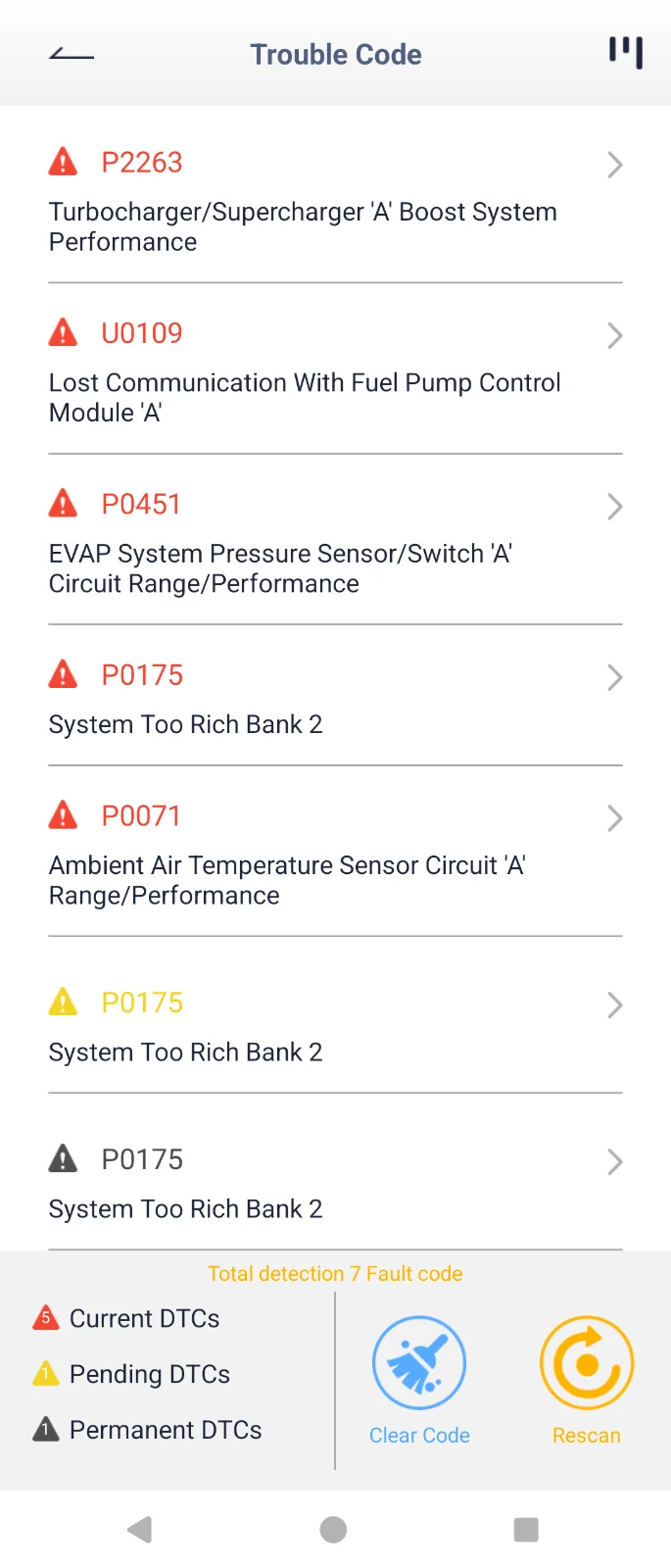Tap Android home circle button
The width and height of the screenshot is (671, 1568).
[333, 1529]
